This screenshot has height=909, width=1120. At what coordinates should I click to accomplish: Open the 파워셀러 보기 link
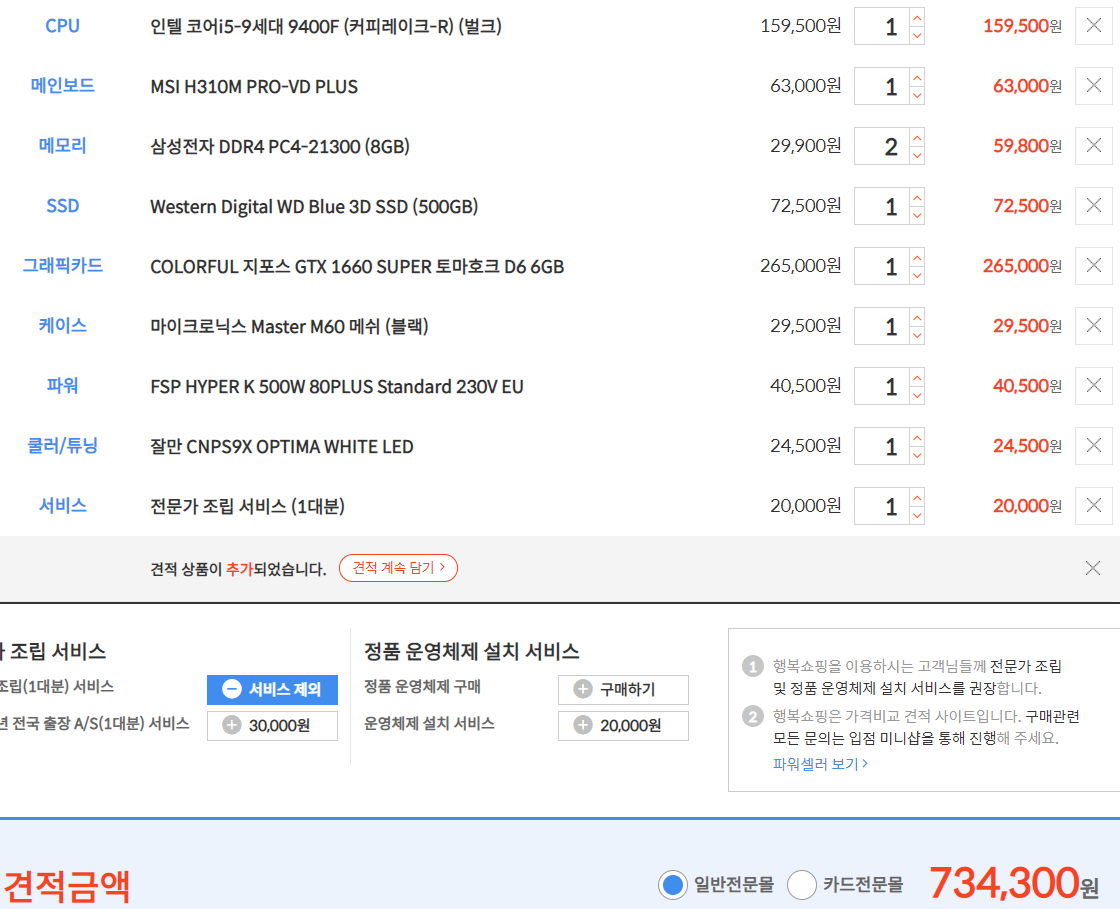pyautogui.click(x=820, y=764)
